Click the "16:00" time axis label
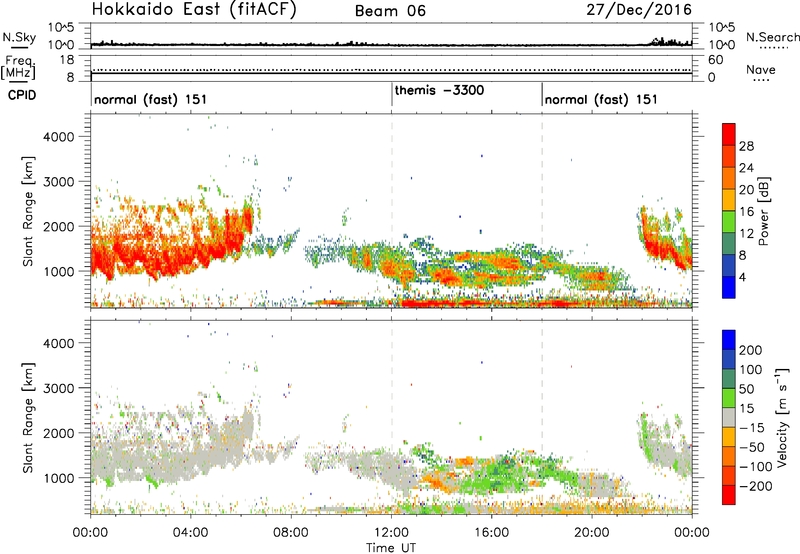 [x=491, y=533]
